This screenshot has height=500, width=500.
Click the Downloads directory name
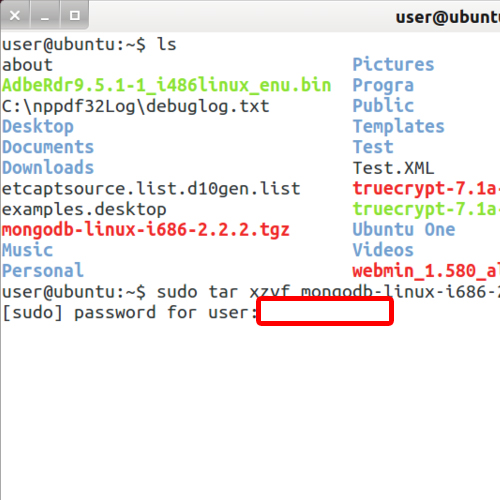pyautogui.click(x=48, y=168)
